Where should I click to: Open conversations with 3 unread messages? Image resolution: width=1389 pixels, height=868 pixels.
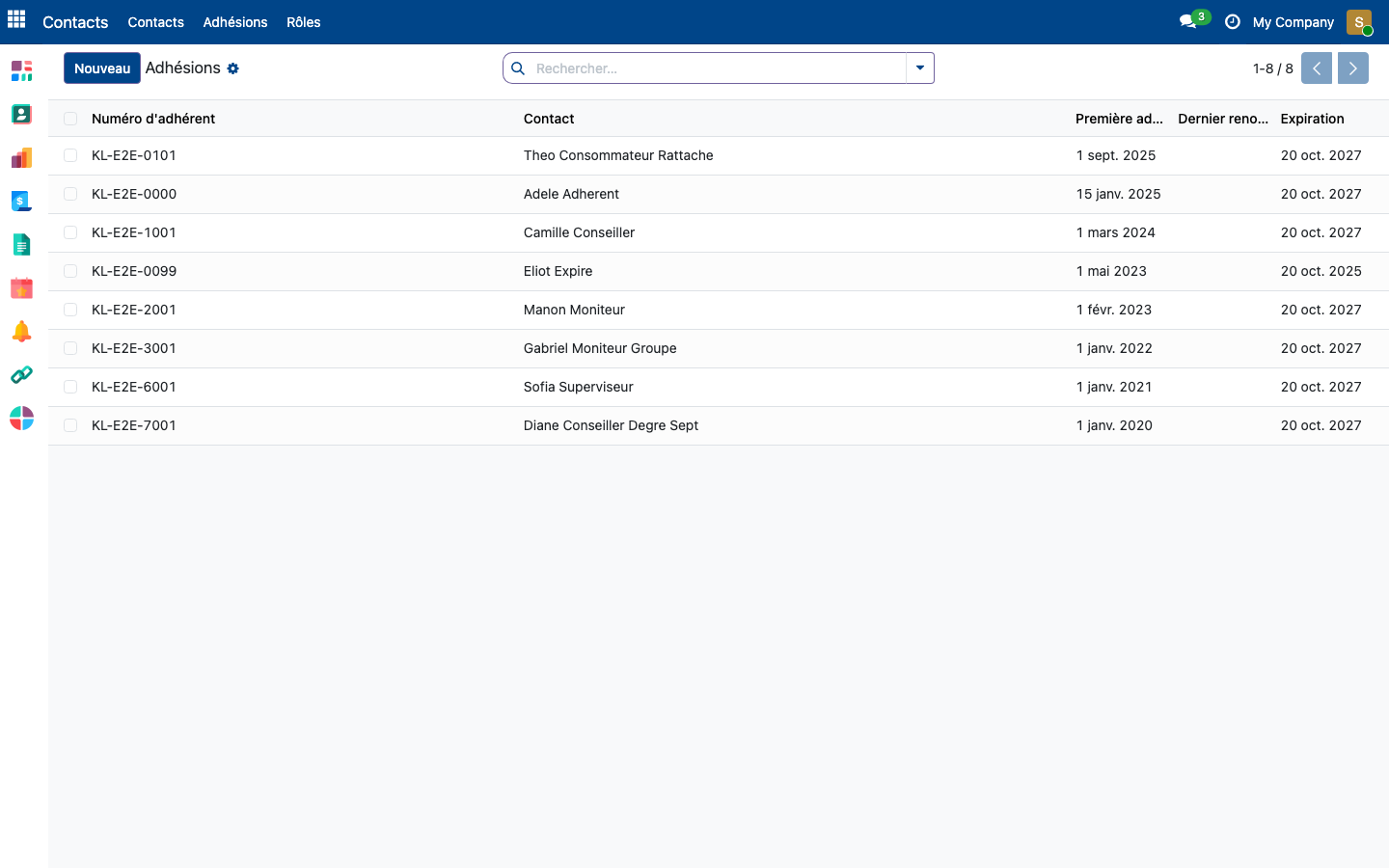pyautogui.click(x=1193, y=20)
